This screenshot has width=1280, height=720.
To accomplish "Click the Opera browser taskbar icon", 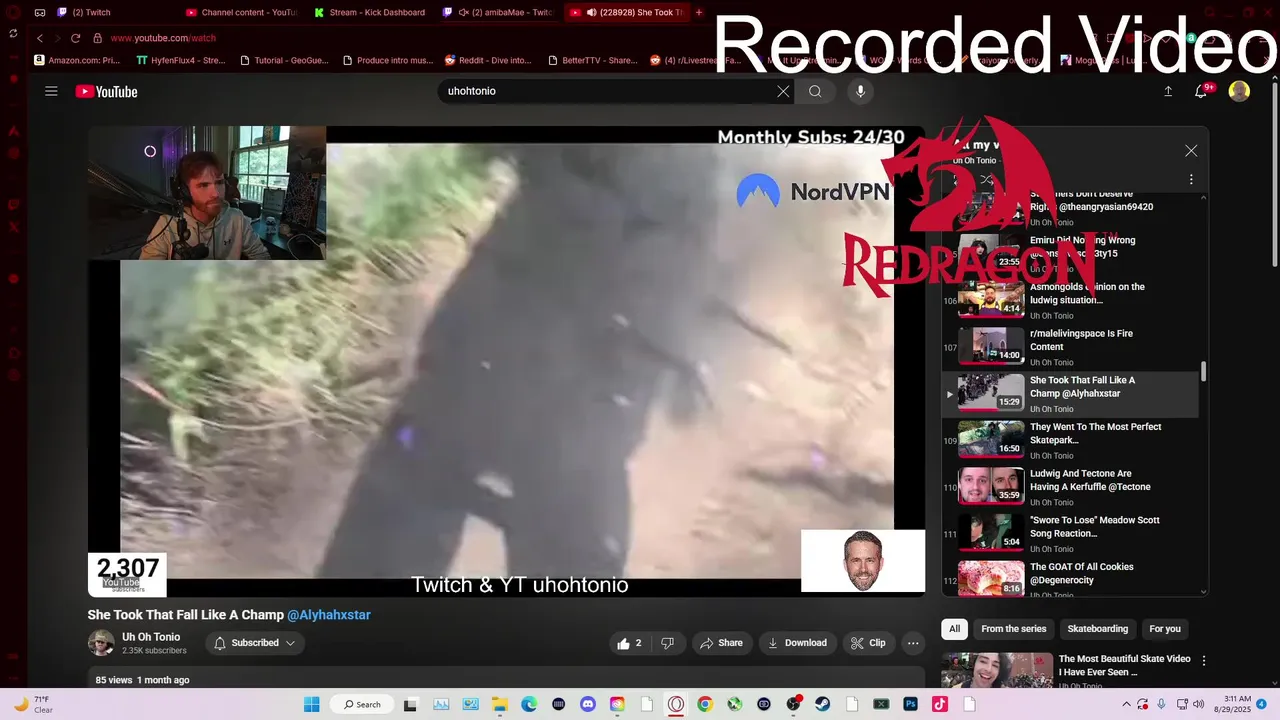I will pos(676,704).
